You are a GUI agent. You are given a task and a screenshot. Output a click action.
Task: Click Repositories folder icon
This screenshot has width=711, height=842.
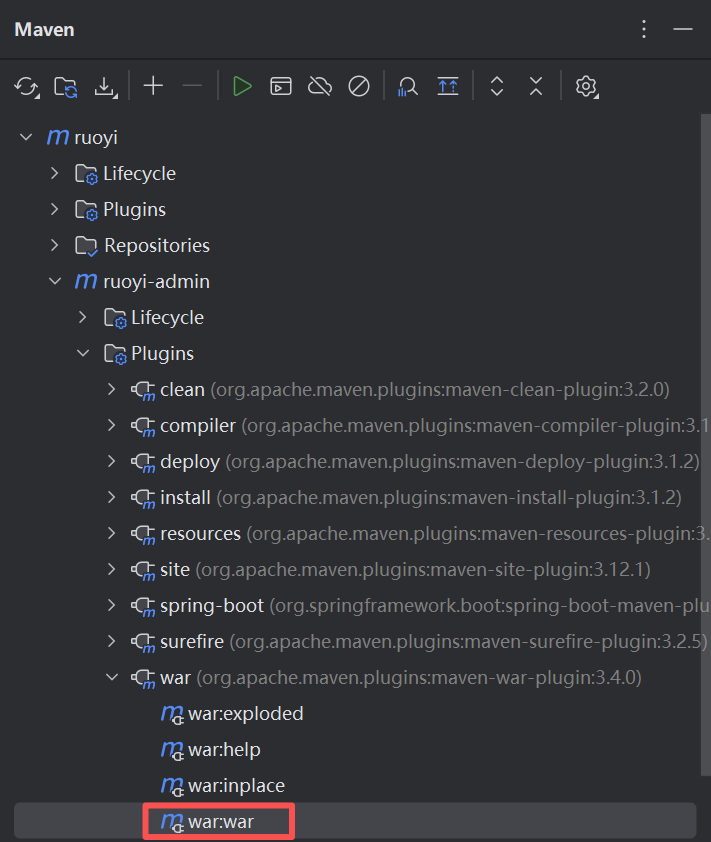(86, 246)
